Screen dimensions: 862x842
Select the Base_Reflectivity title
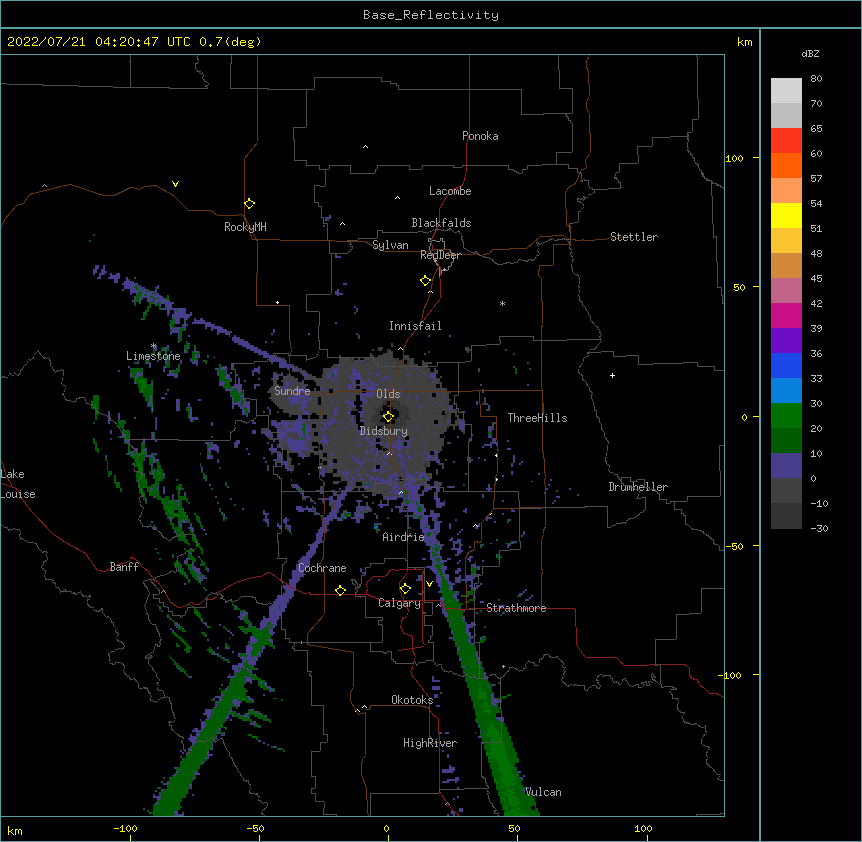point(431,15)
